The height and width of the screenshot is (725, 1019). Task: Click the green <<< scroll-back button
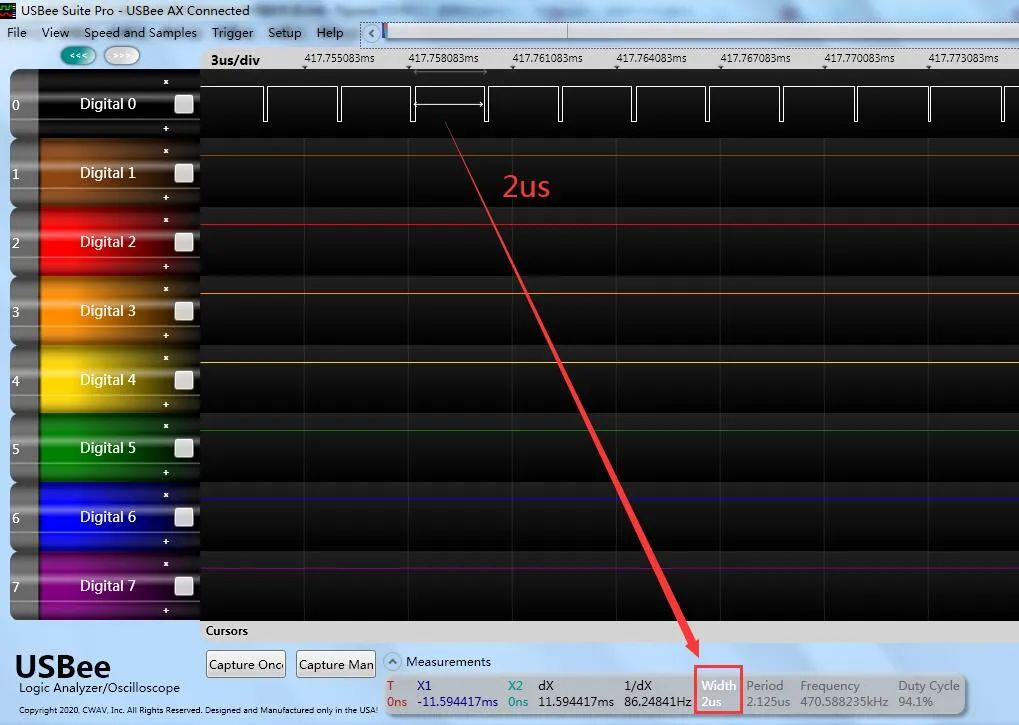coord(78,56)
